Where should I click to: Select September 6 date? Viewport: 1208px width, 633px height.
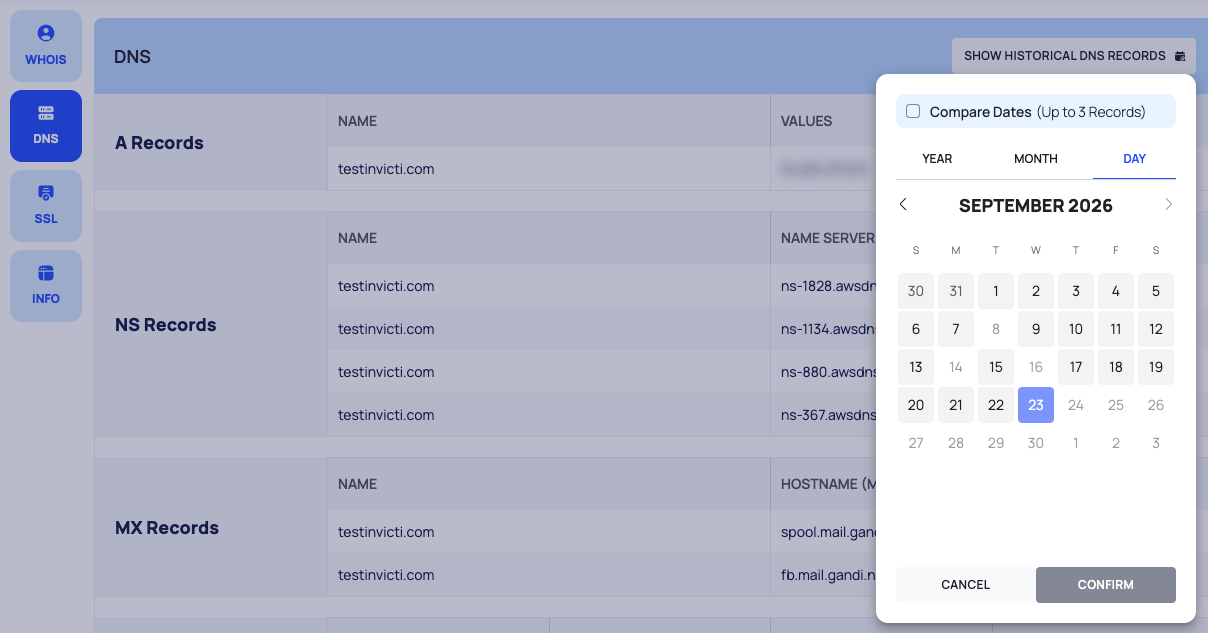(916, 329)
